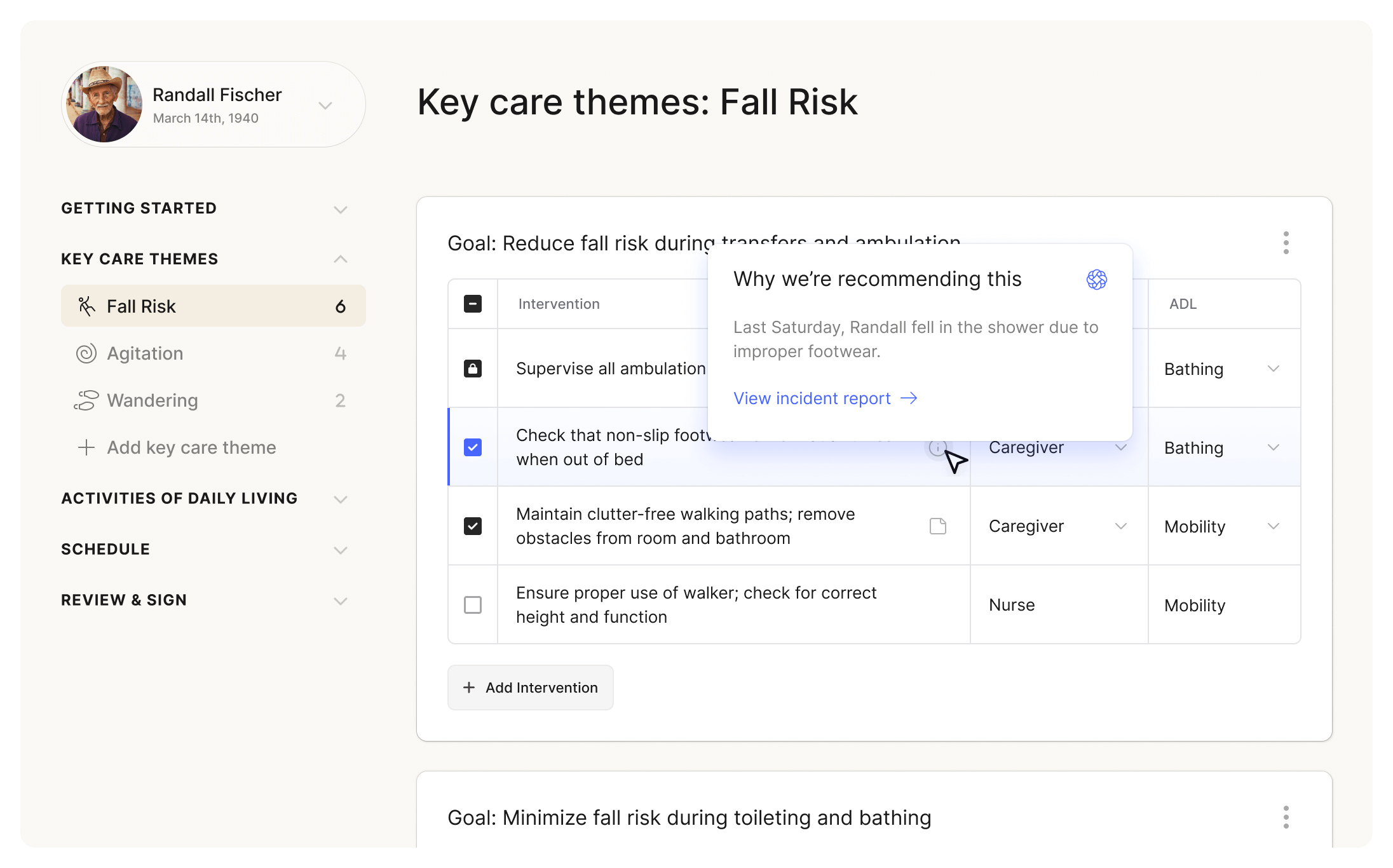Image resolution: width=1393 pixels, height=868 pixels.
Task: Click the AI sparkle icon in recommendation popup
Action: (1096, 280)
